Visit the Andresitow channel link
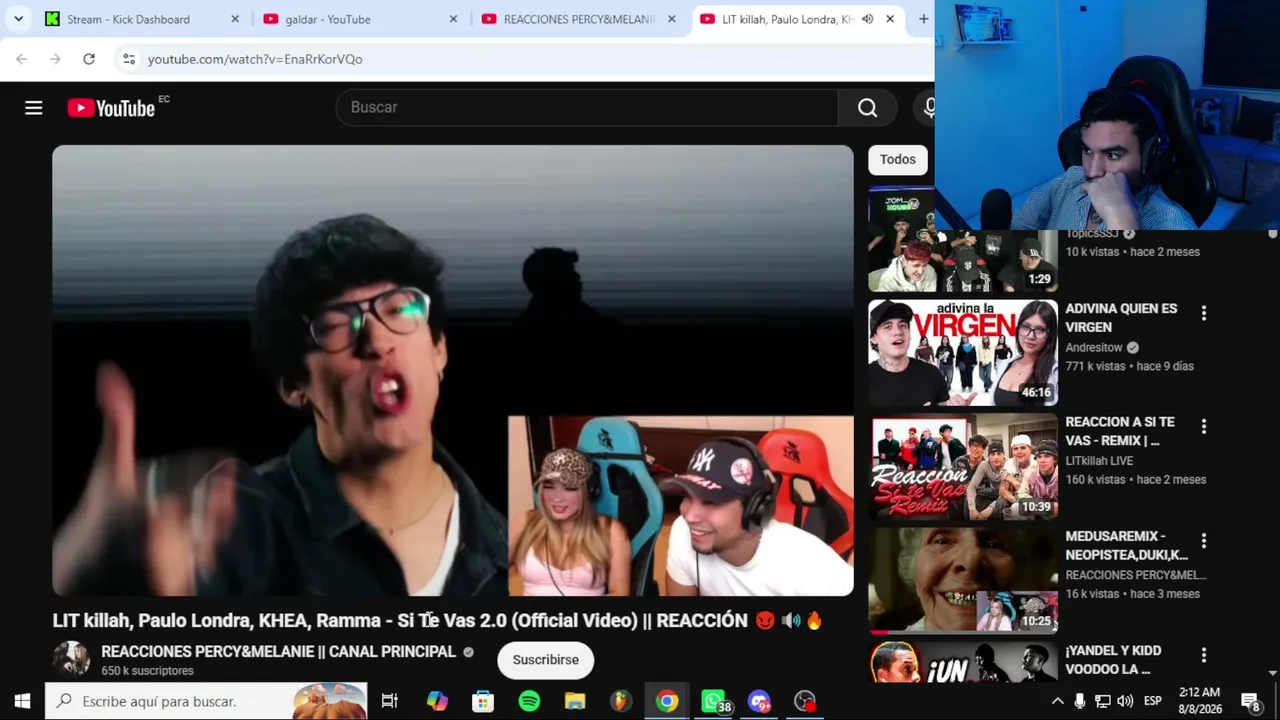 tap(1094, 348)
